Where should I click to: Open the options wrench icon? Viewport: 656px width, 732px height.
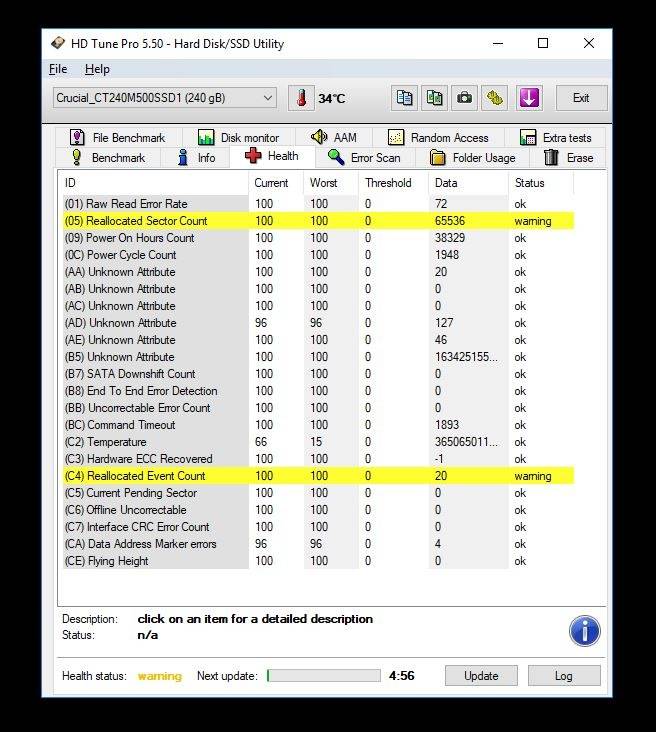494,98
